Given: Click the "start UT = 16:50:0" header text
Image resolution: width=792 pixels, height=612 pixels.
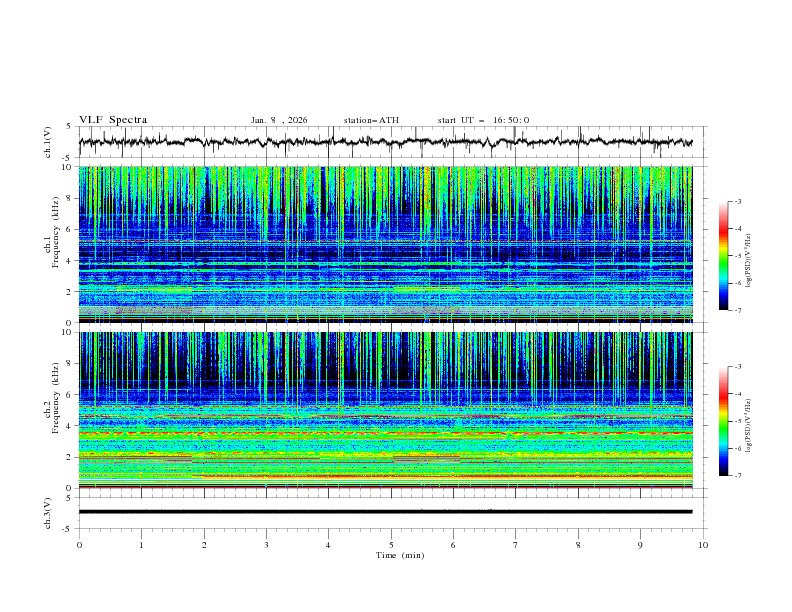Looking at the screenshot, I should click(483, 120).
